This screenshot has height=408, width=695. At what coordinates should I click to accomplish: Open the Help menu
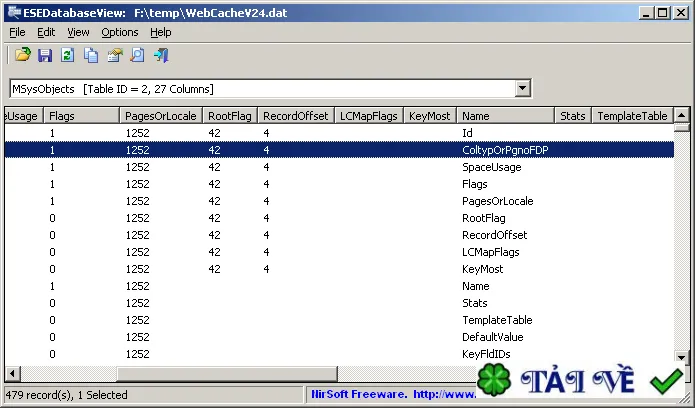(160, 32)
